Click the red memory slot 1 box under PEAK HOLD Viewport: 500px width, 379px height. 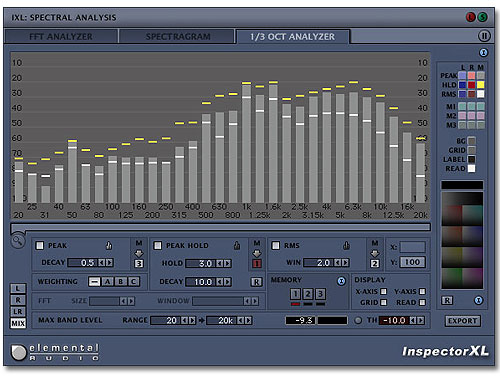(x=257, y=264)
